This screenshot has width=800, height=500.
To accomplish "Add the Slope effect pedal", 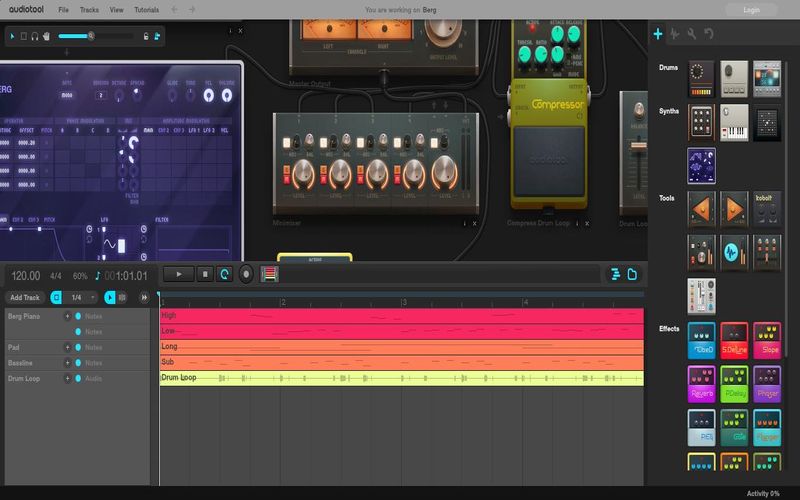I will (x=767, y=340).
